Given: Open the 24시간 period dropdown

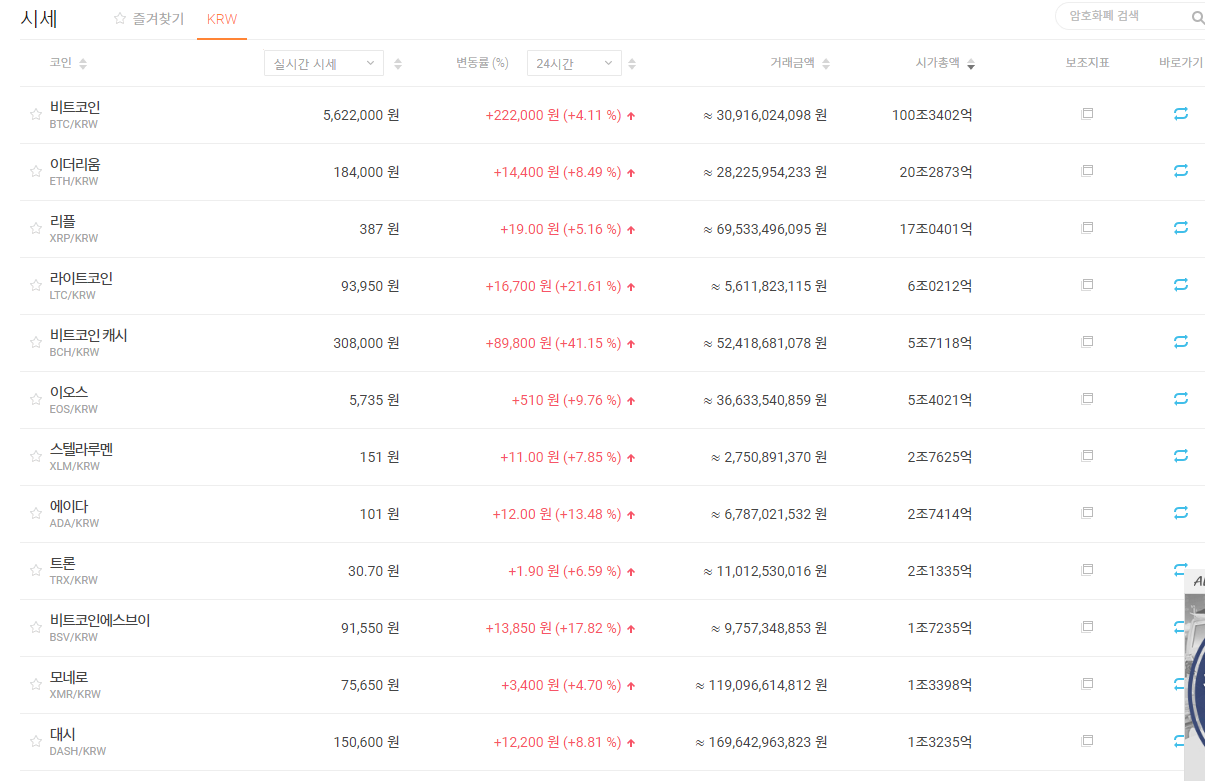Looking at the screenshot, I should [x=574, y=63].
